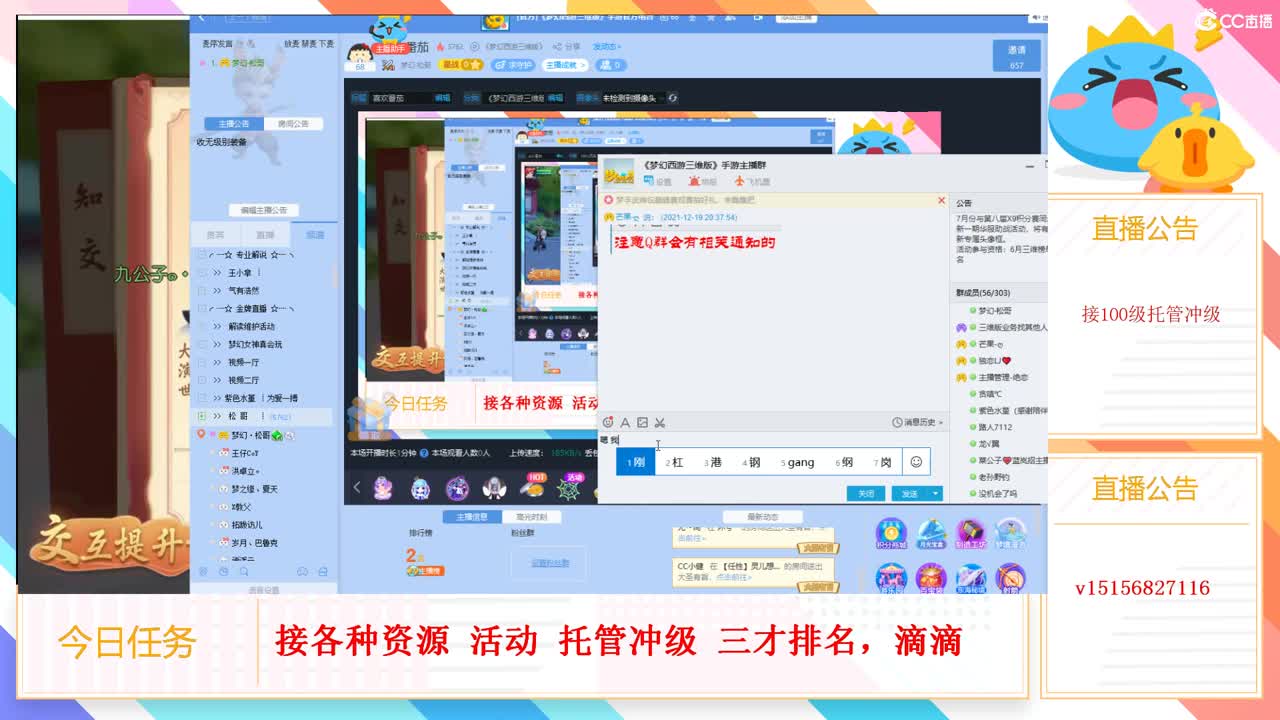This screenshot has width=1280, height=720.
Task: Open the 贵宾 tab
Action: (x=215, y=235)
